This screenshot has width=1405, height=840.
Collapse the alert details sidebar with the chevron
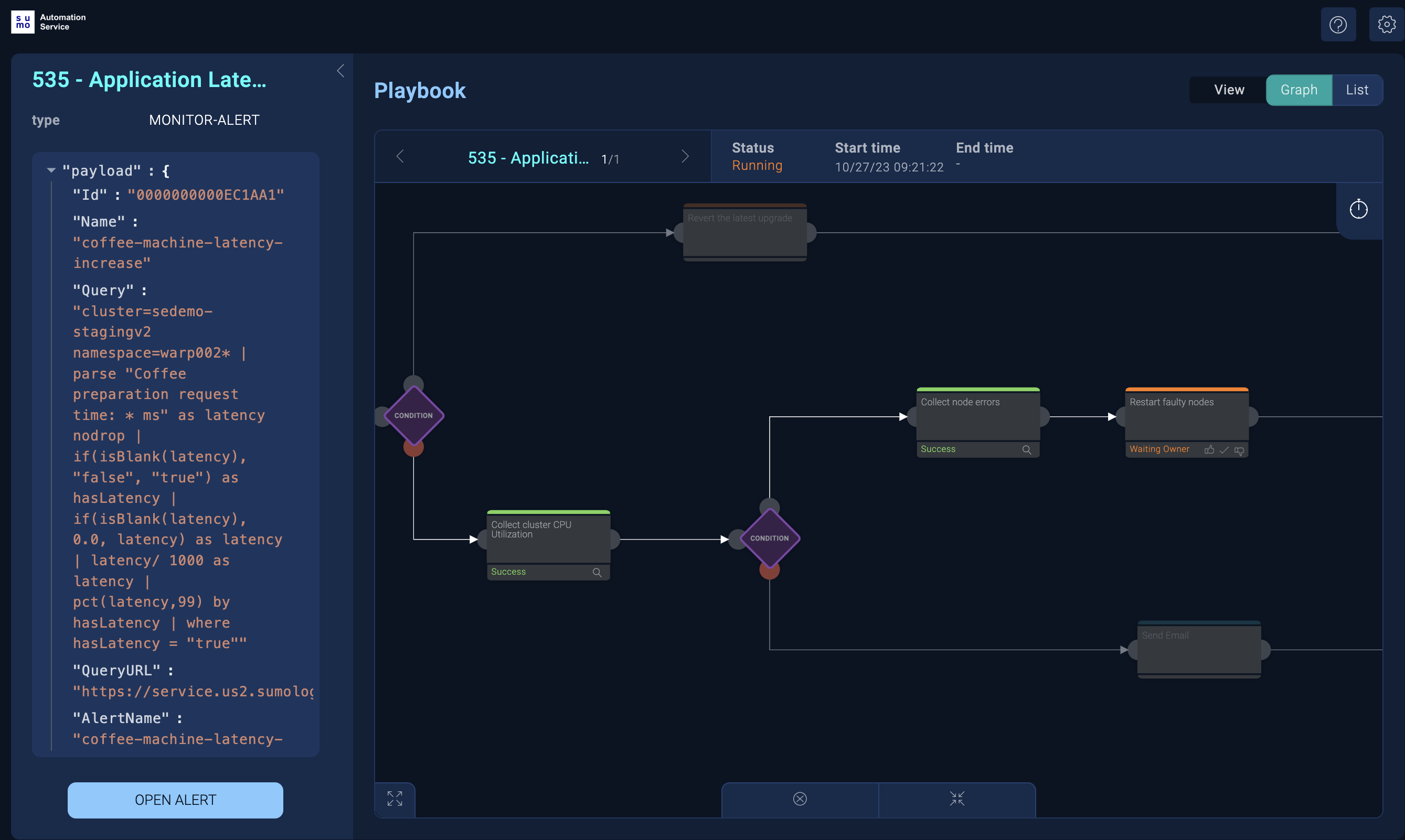[340, 71]
